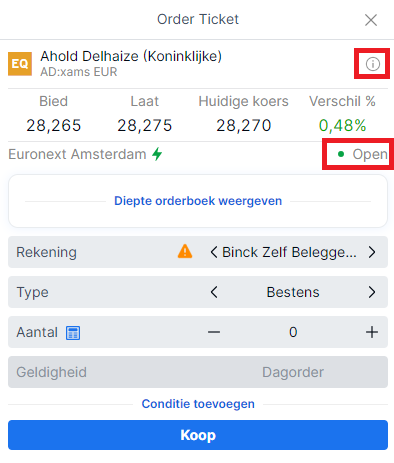
Task: Open instrument info via the circled i icon
Action: click(x=372, y=64)
